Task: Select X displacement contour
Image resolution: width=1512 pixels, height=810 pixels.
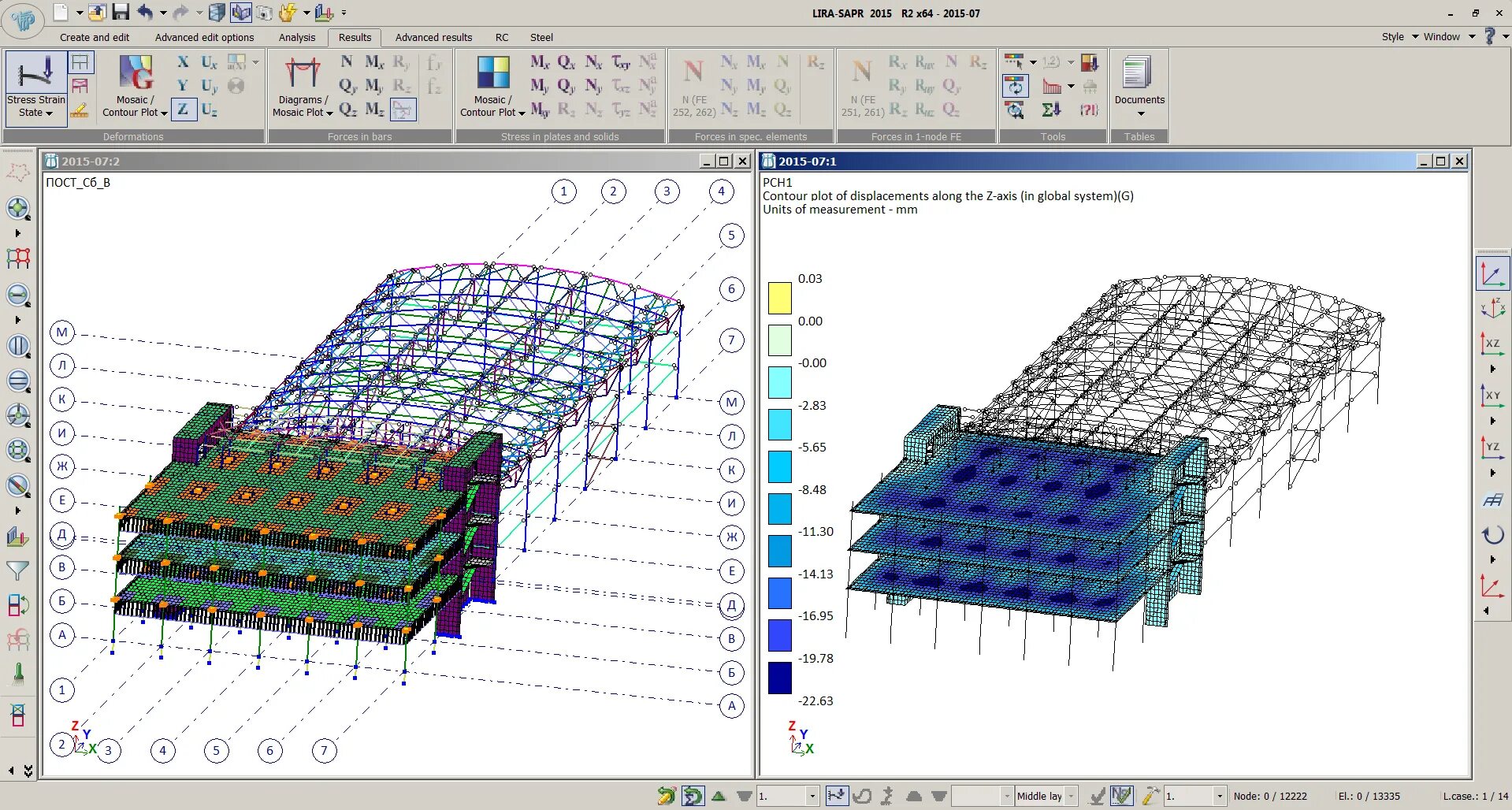Action: pos(183,62)
